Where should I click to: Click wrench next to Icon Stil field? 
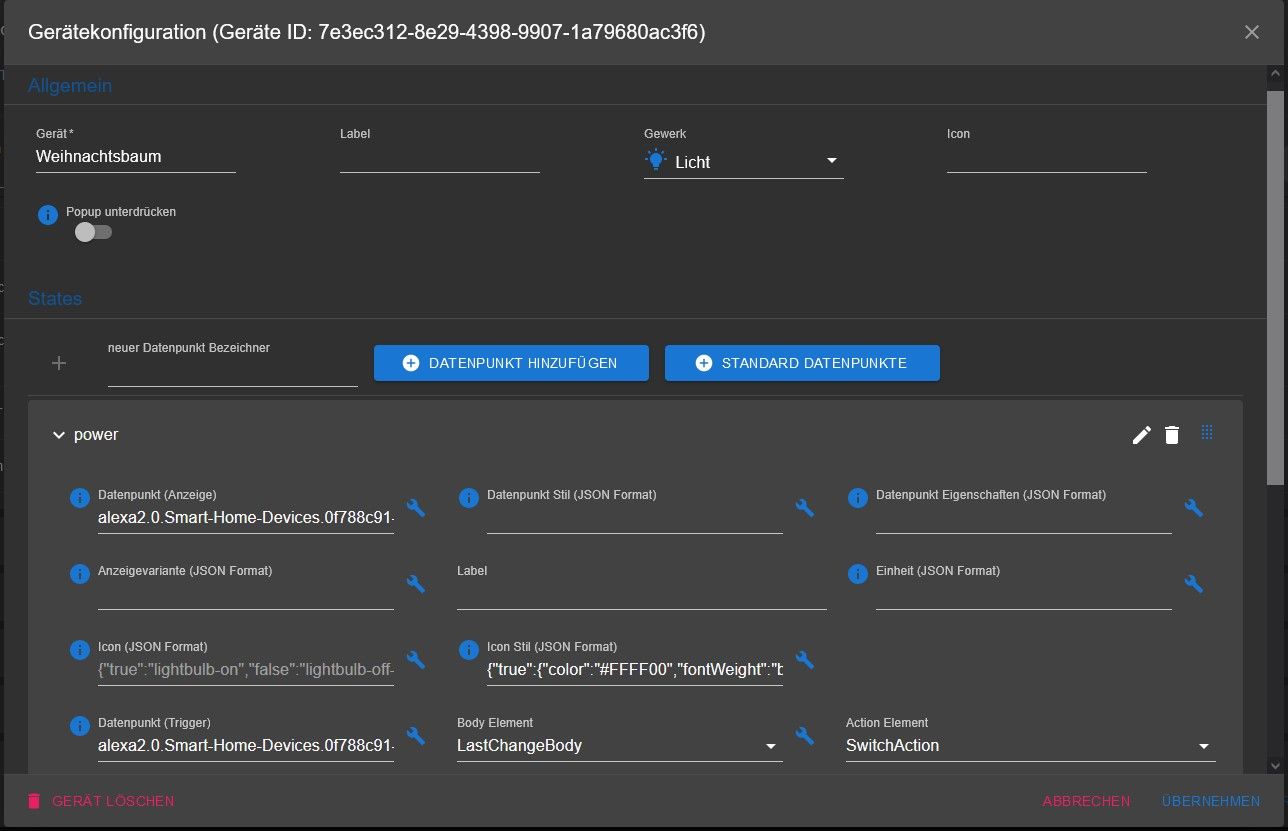[x=804, y=660]
